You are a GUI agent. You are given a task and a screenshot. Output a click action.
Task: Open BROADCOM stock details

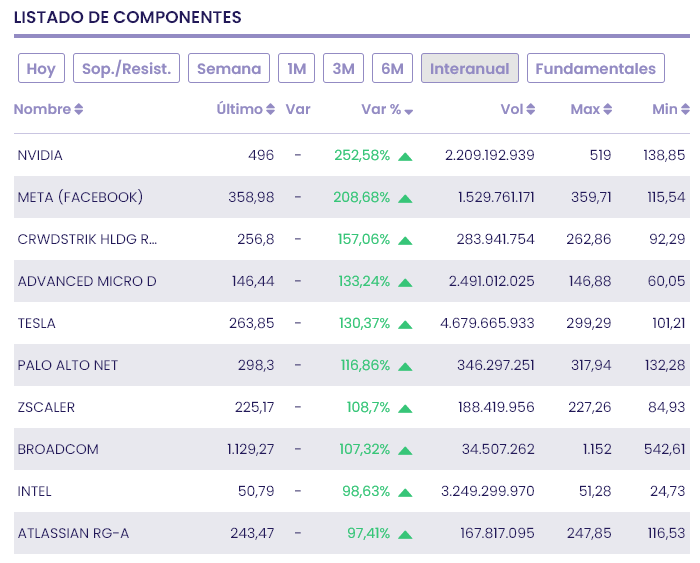58,450
